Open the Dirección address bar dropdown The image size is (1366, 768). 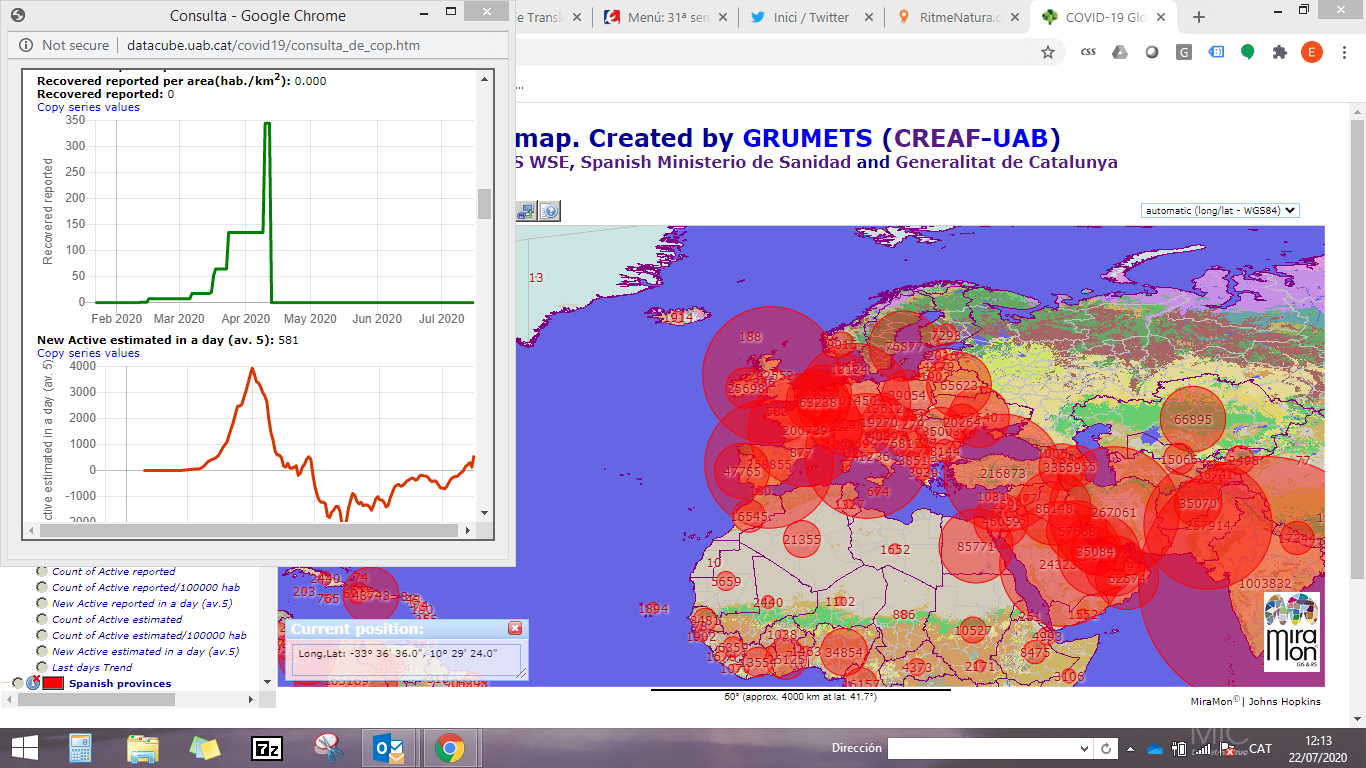(x=1082, y=747)
